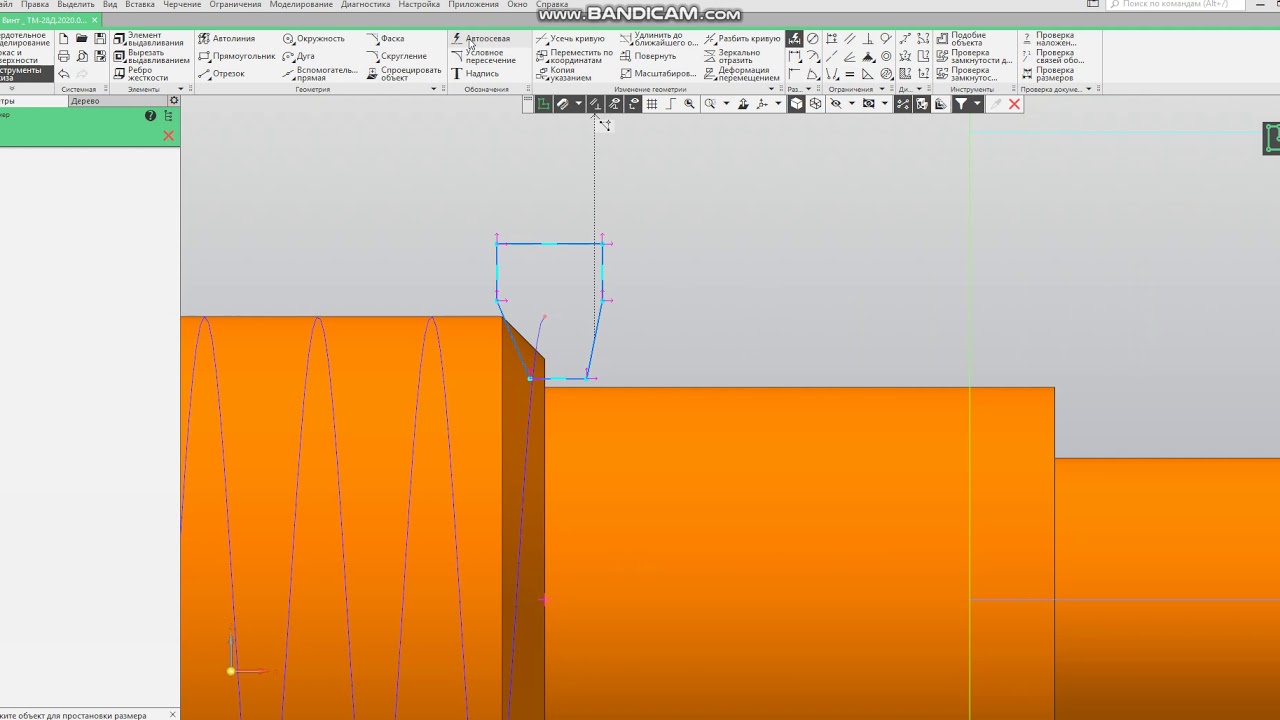Click Ребро жесткости tool
Screen dimensions: 1280x720
(139, 74)
